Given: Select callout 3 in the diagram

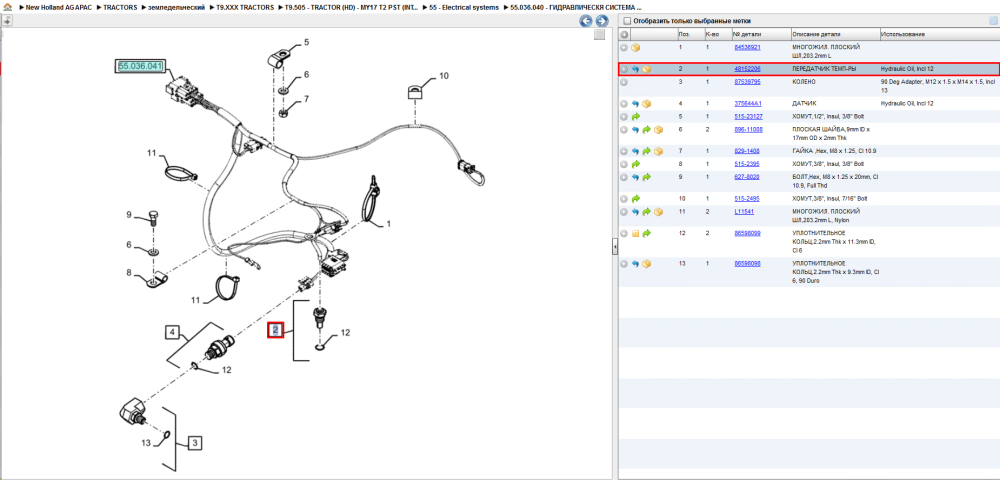Looking at the screenshot, I should coord(196,442).
